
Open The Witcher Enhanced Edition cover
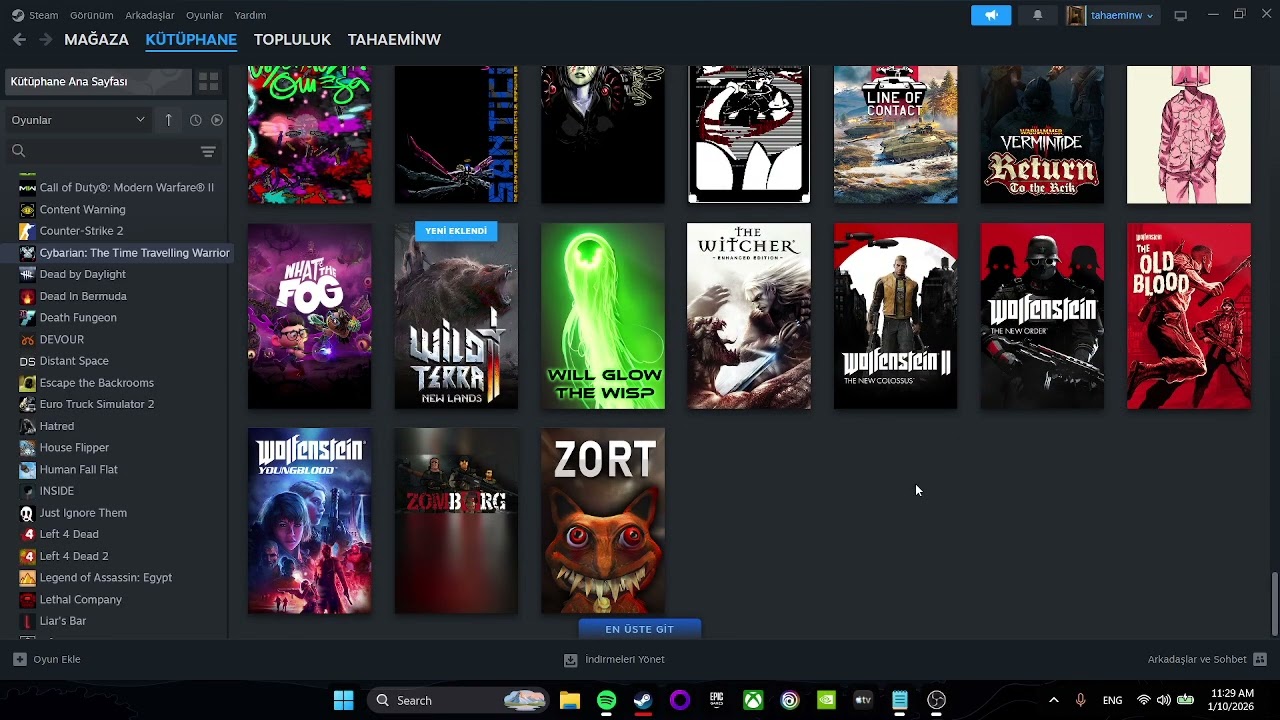pos(749,316)
